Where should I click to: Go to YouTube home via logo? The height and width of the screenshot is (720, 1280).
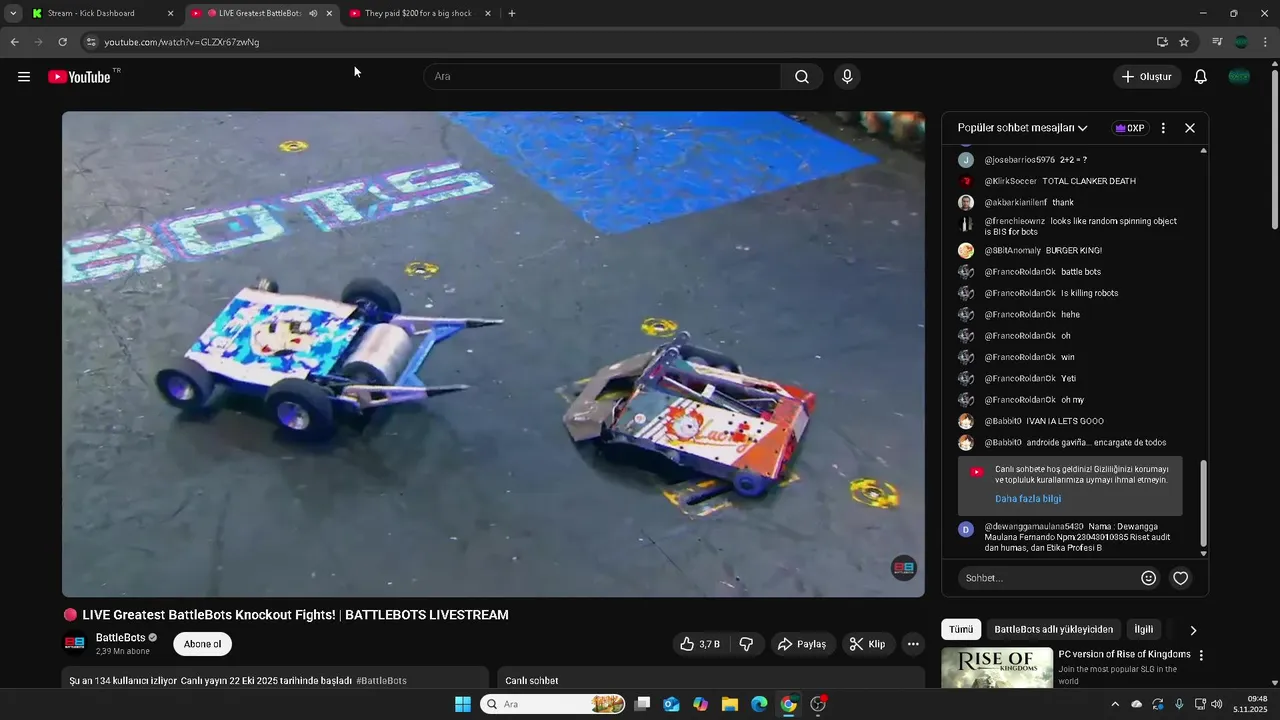pos(80,77)
